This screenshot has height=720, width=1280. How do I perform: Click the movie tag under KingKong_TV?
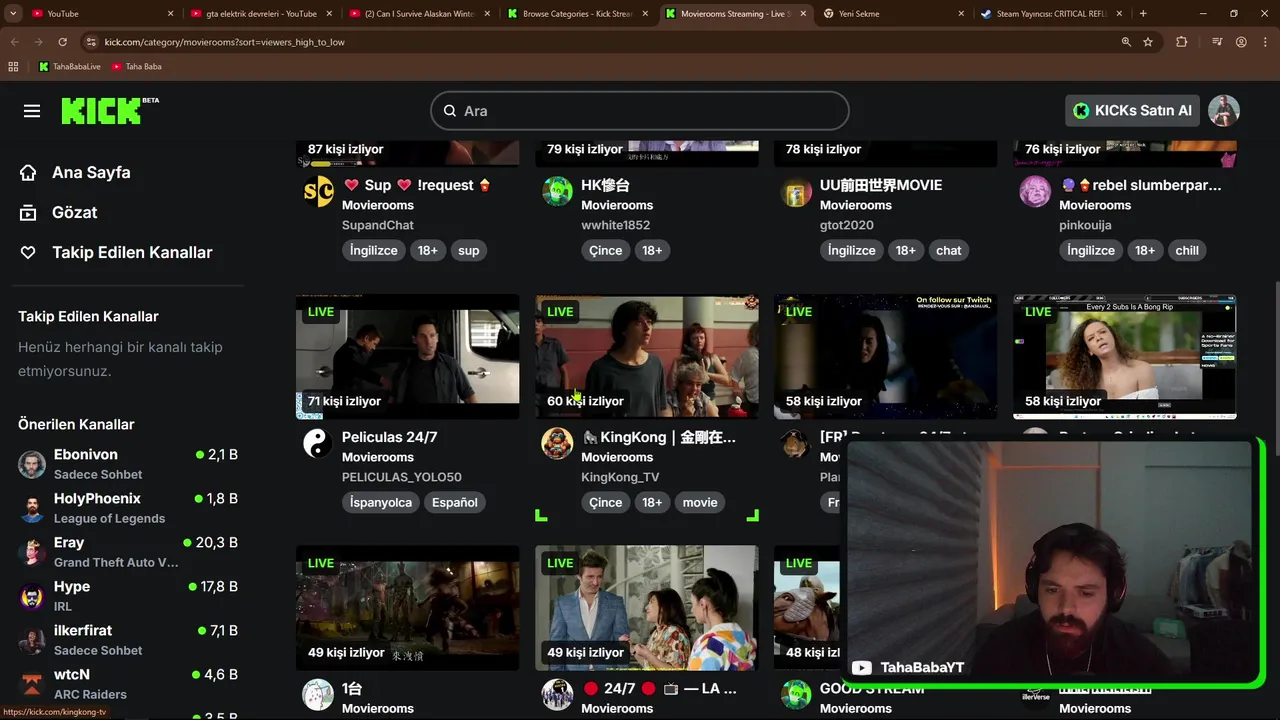coord(700,502)
